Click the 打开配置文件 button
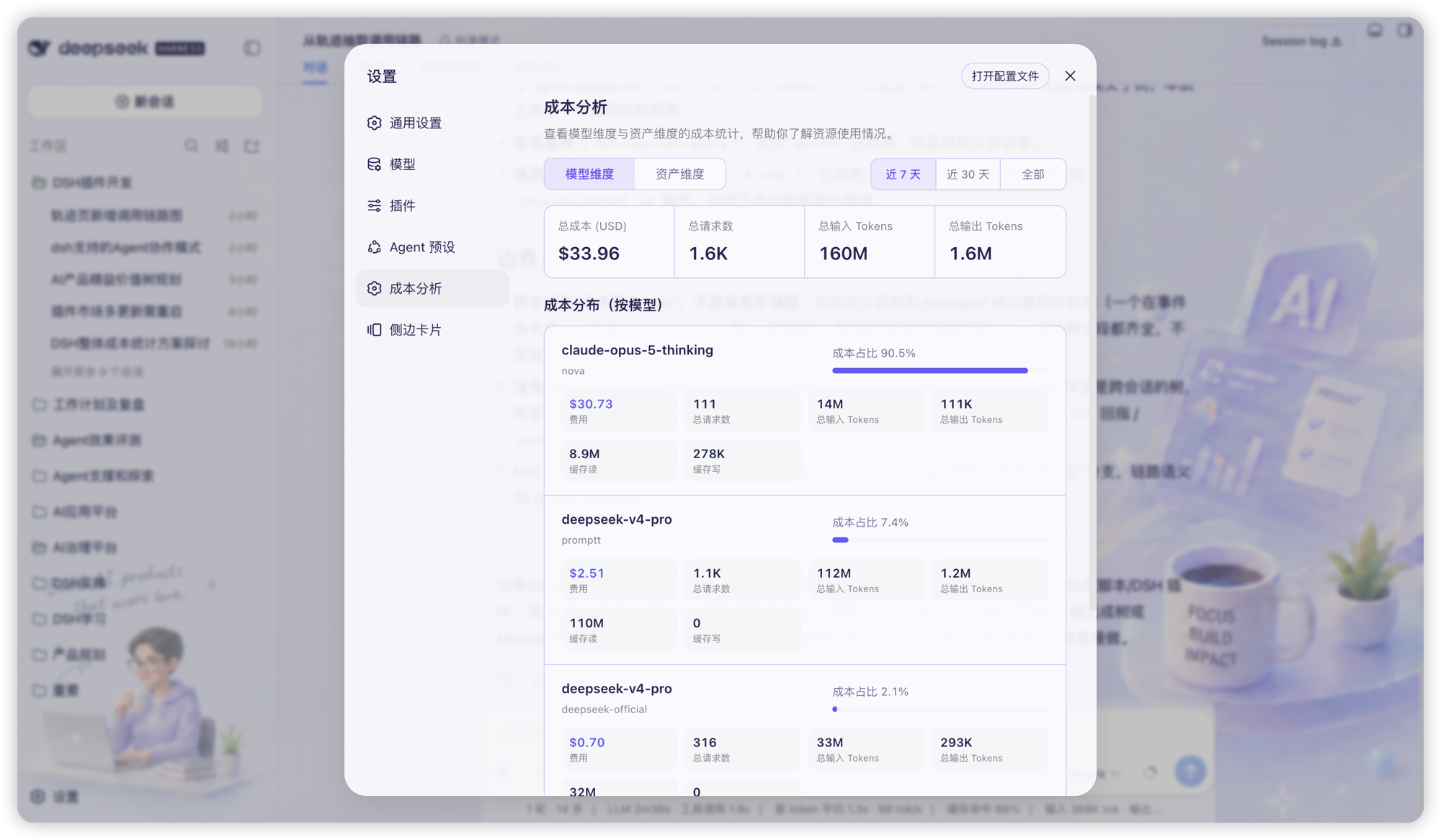Image resolution: width=1441 pixels, height=840 pixels. 1005,76
